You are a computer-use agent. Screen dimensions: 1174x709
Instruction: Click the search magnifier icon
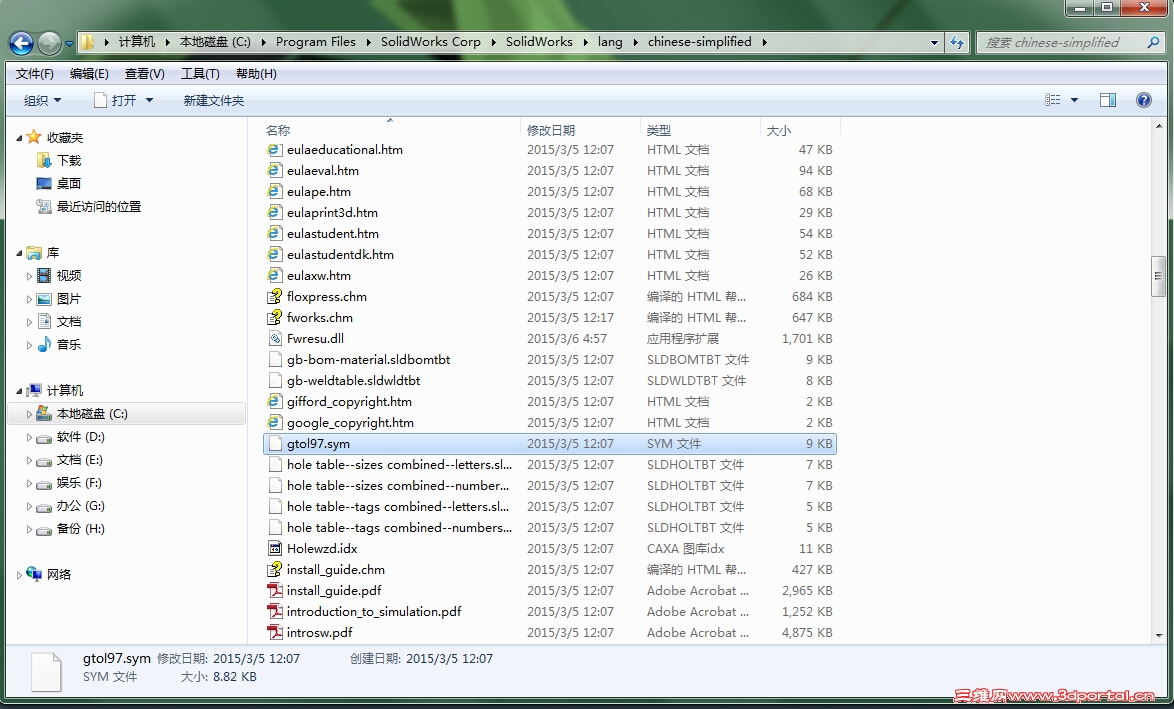(x=1153, y=43)
